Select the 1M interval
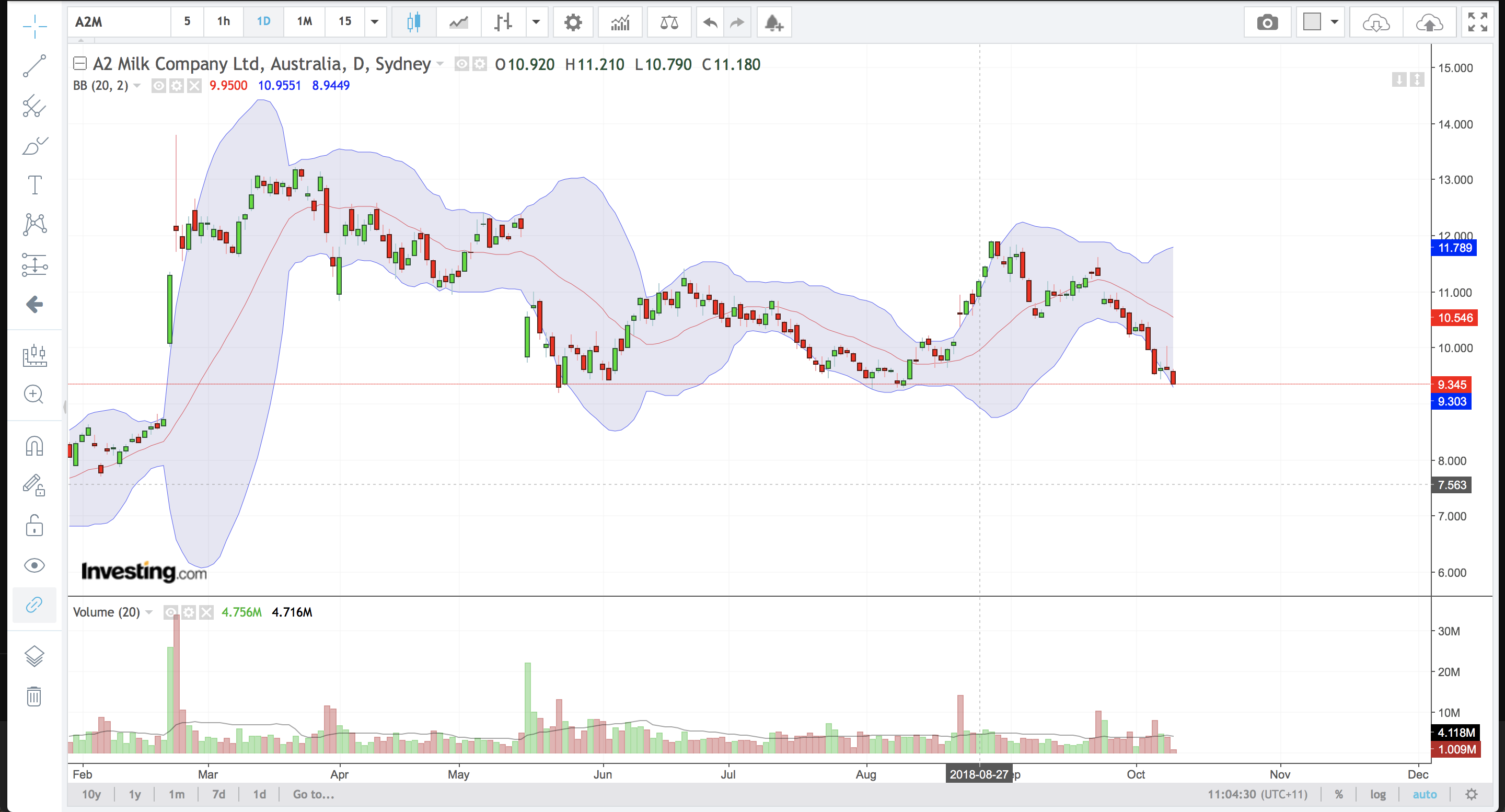The width and height of the screenshot is (1505, 812). pos(304,22)
